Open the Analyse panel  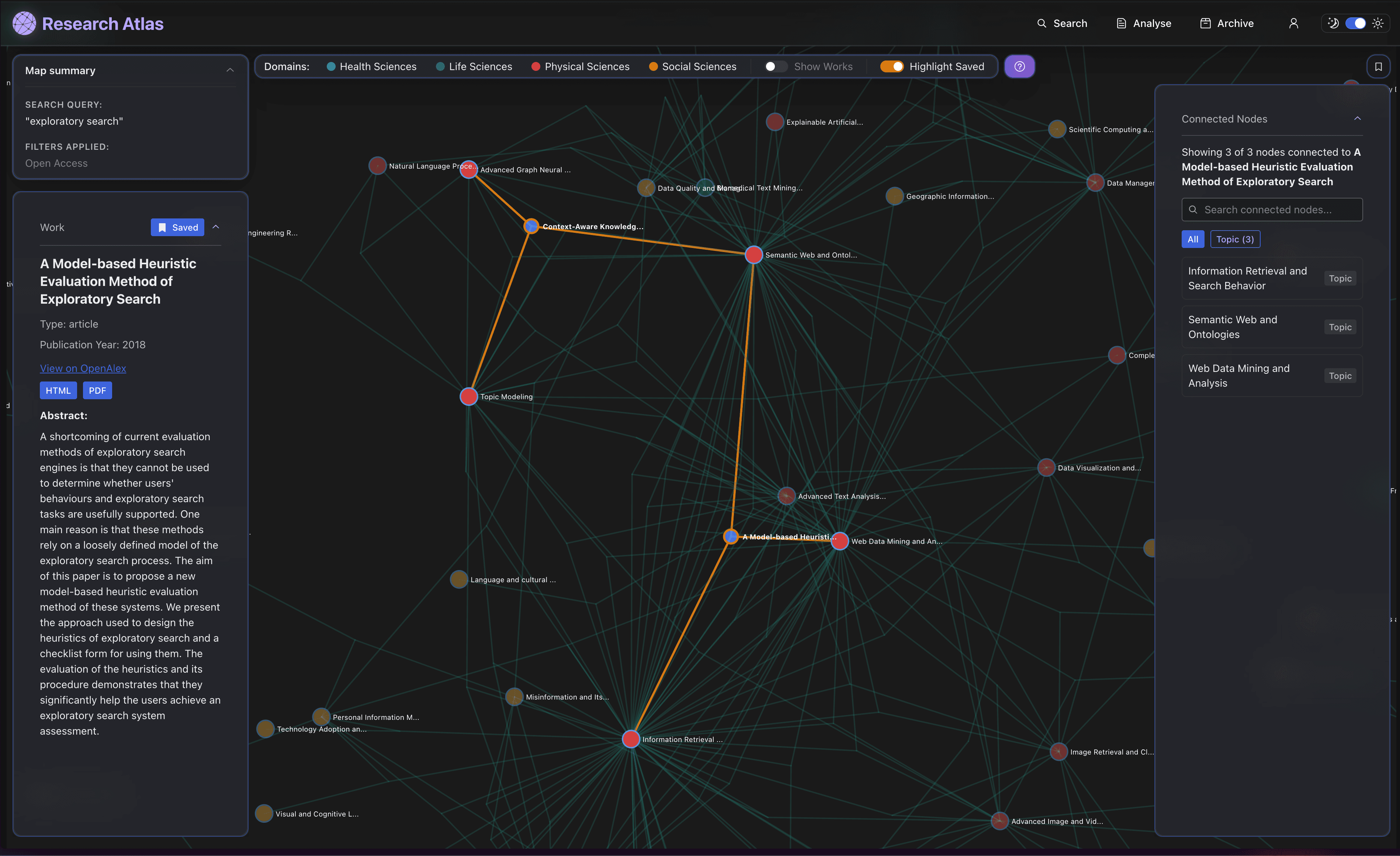pyautogui.click(x=1143, y=23)
